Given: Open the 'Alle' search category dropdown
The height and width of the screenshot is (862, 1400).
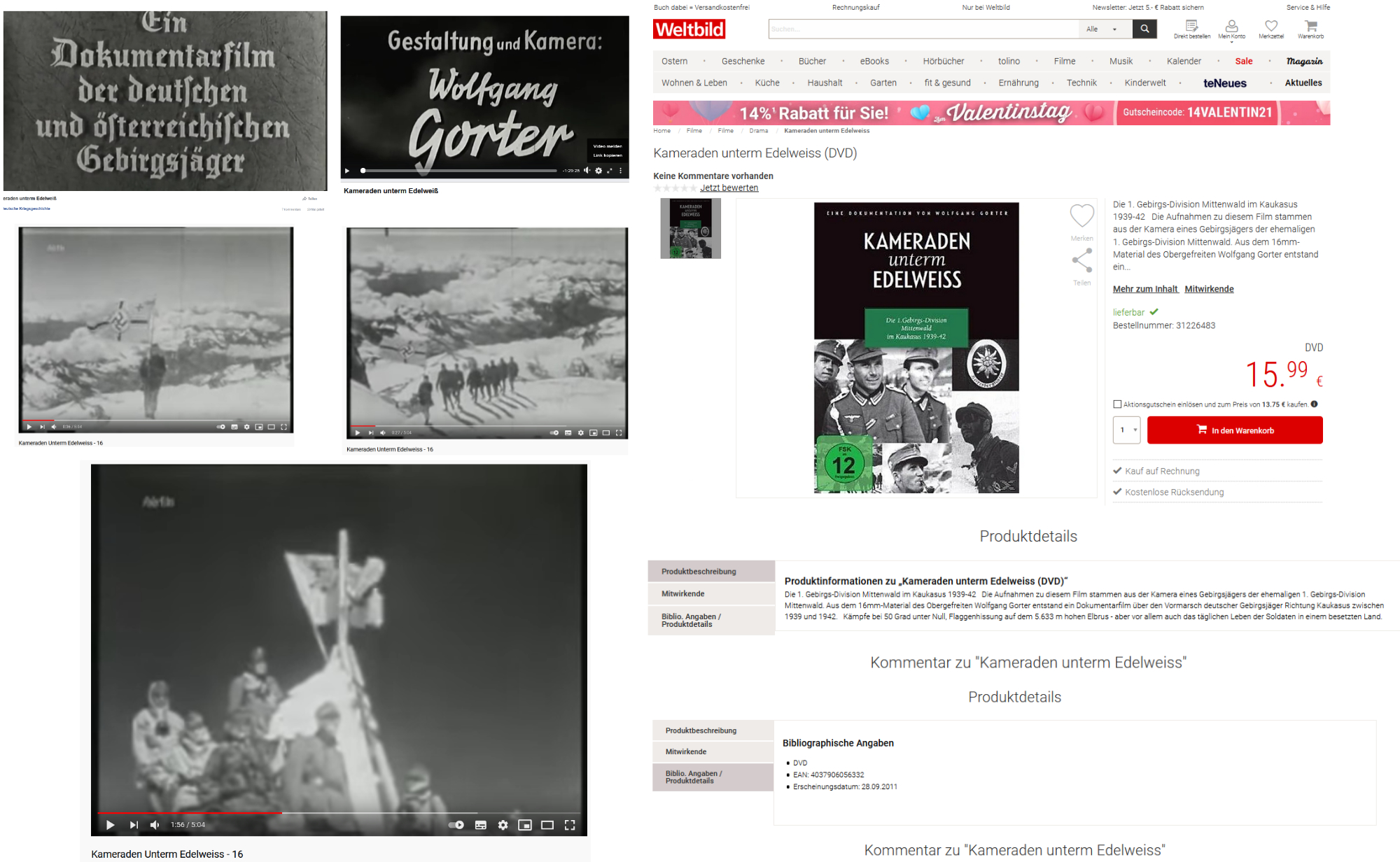Looking at the screenshot, I should 1105,29.
